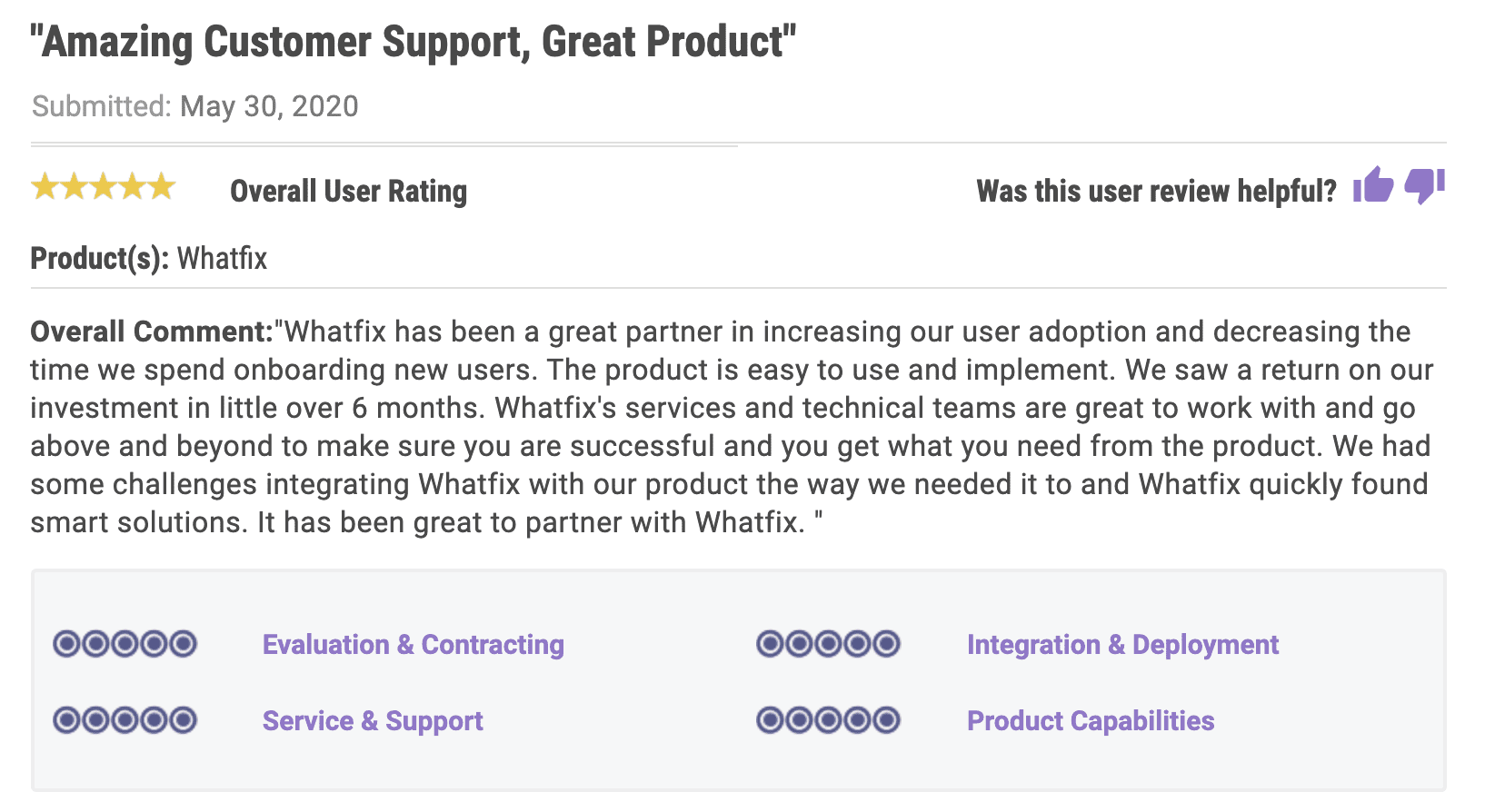Click the review title 'Amazing Customer Support, Great Product'
Image resolution: width=1485 pixels, height=812 pixels.
tap(414, 42)
